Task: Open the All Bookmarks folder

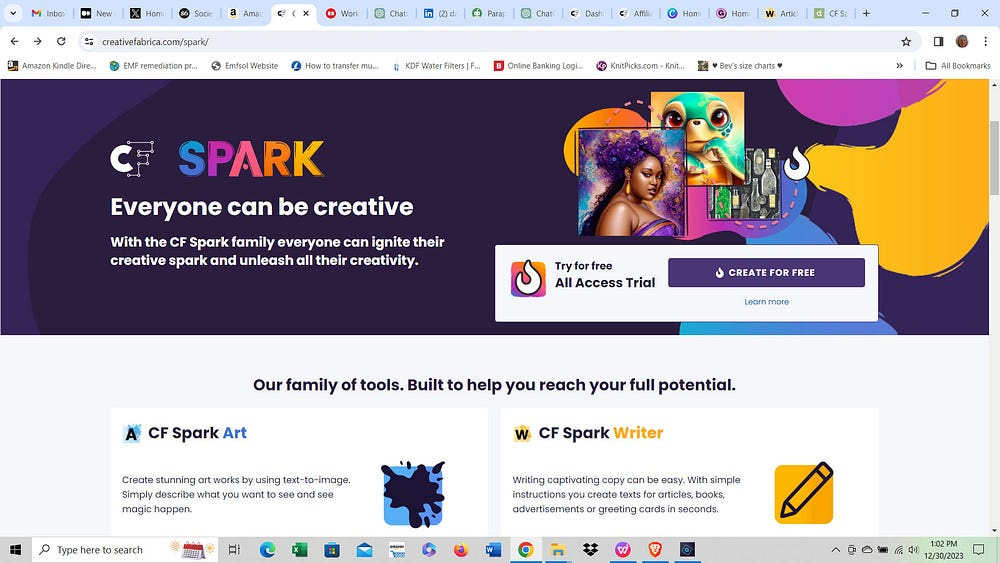Action: 958,66
